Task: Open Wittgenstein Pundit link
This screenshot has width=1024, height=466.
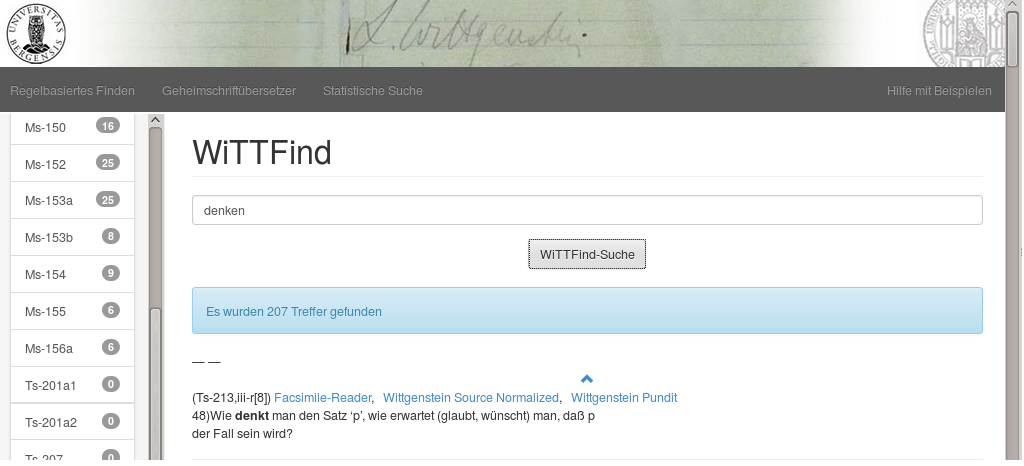Action: [x=624, y=397]
